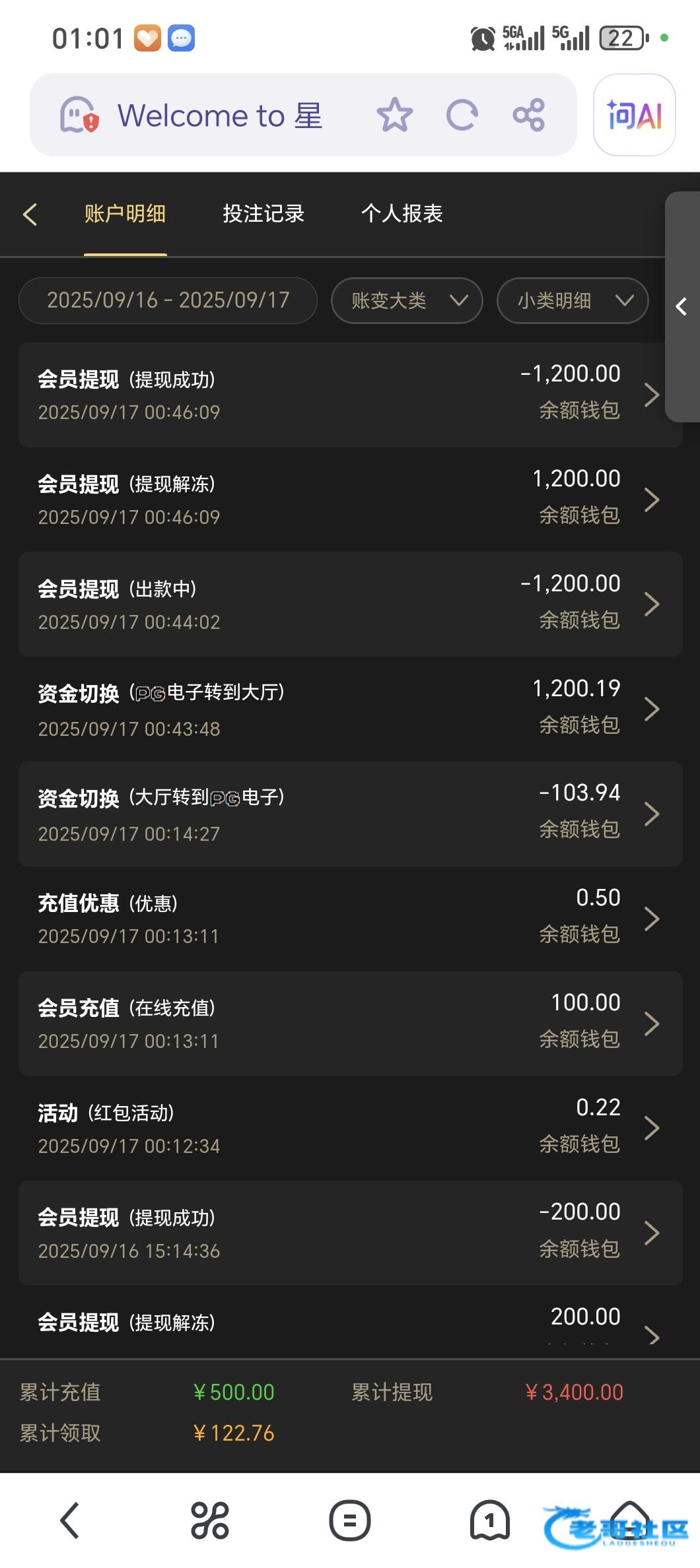
Task: Expand the 账变大类 dropdown
Action: (x=407, y=301)
